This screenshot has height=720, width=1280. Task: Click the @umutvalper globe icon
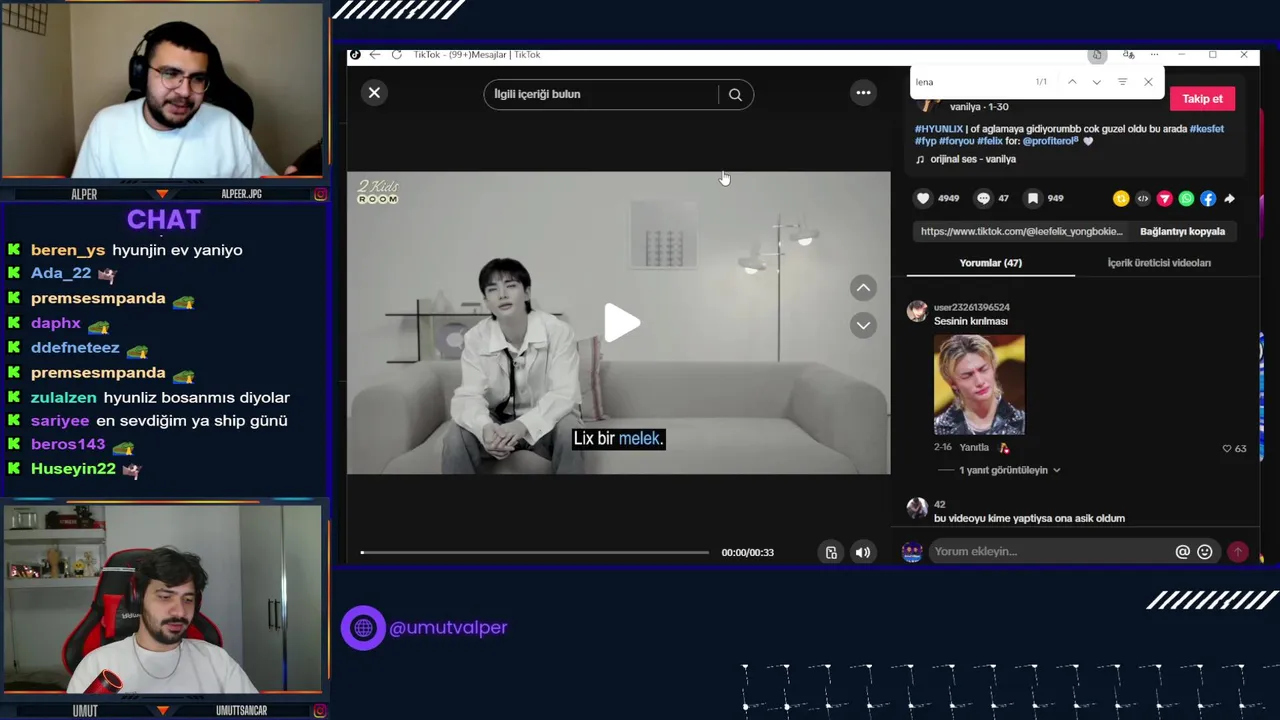363,628
